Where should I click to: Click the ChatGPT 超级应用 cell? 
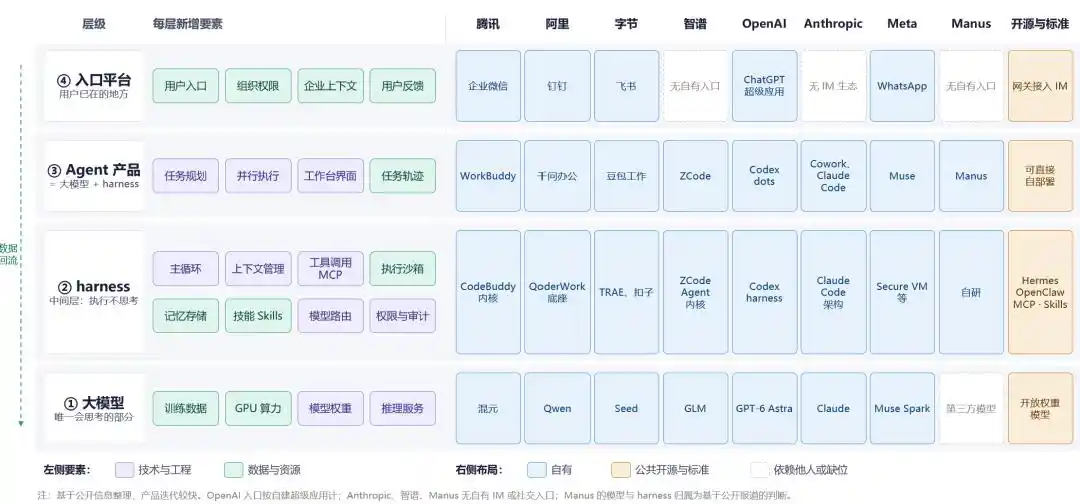pyautogui.click(x=765, y=86)
